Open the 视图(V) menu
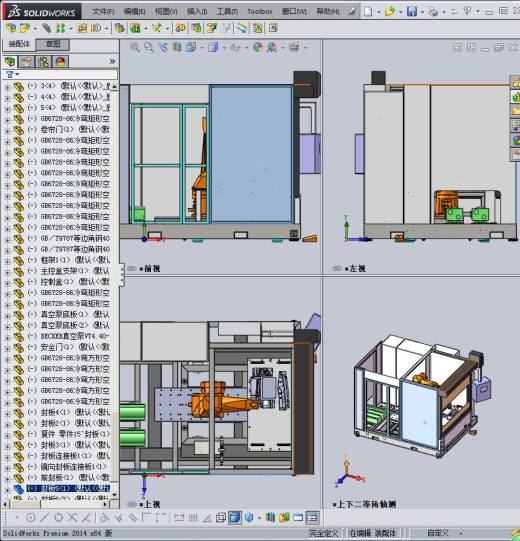The width and height of the screenshot is (520, 541). [166, 11]
